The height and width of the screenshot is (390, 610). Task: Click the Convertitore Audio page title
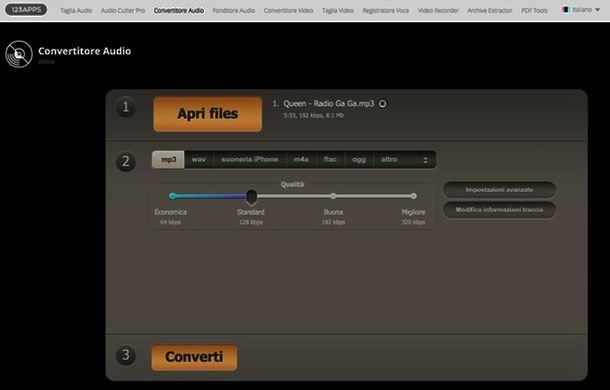tap(84, 51)
